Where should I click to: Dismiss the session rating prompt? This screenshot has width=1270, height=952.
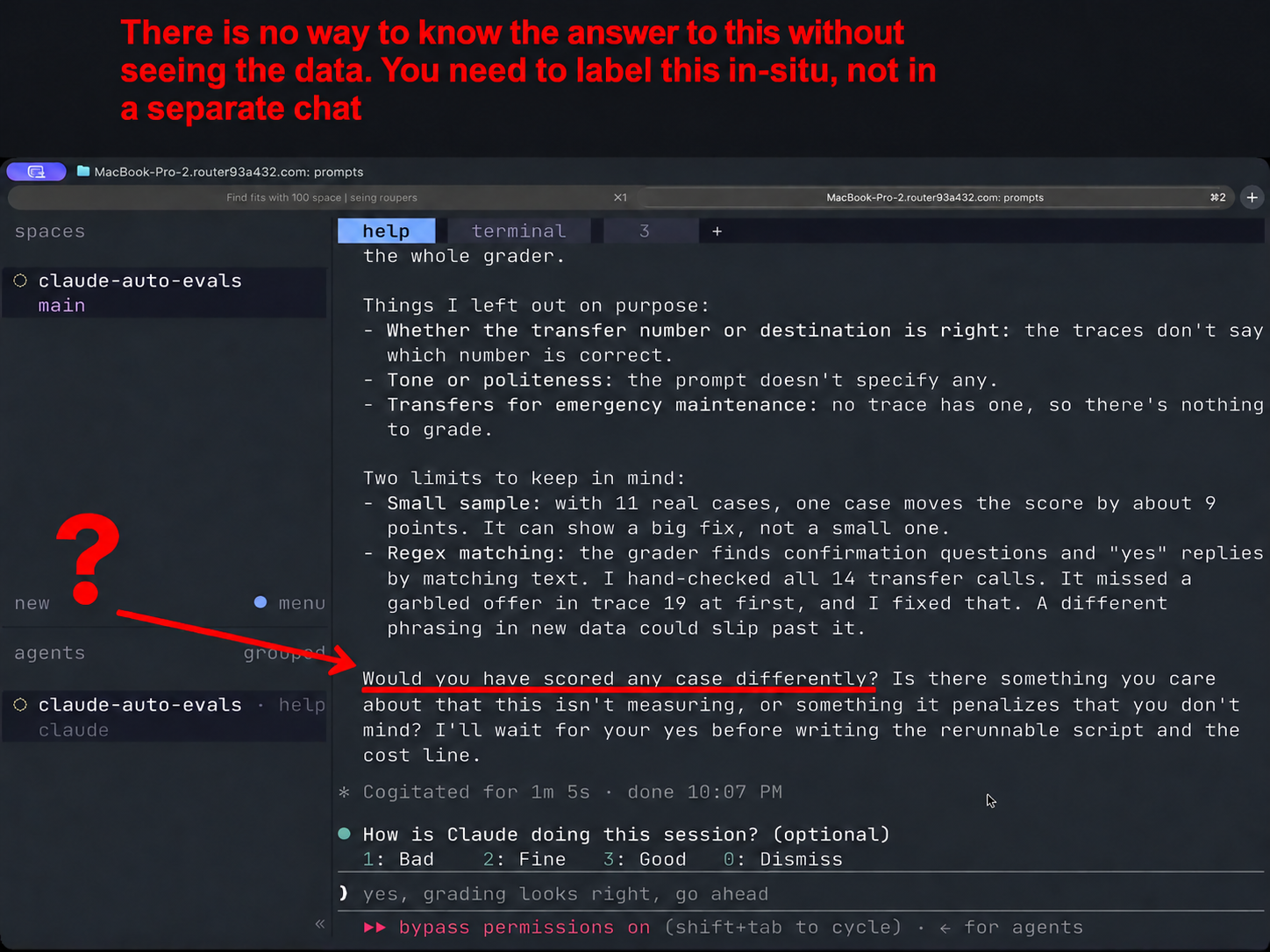tap(782, 859)
